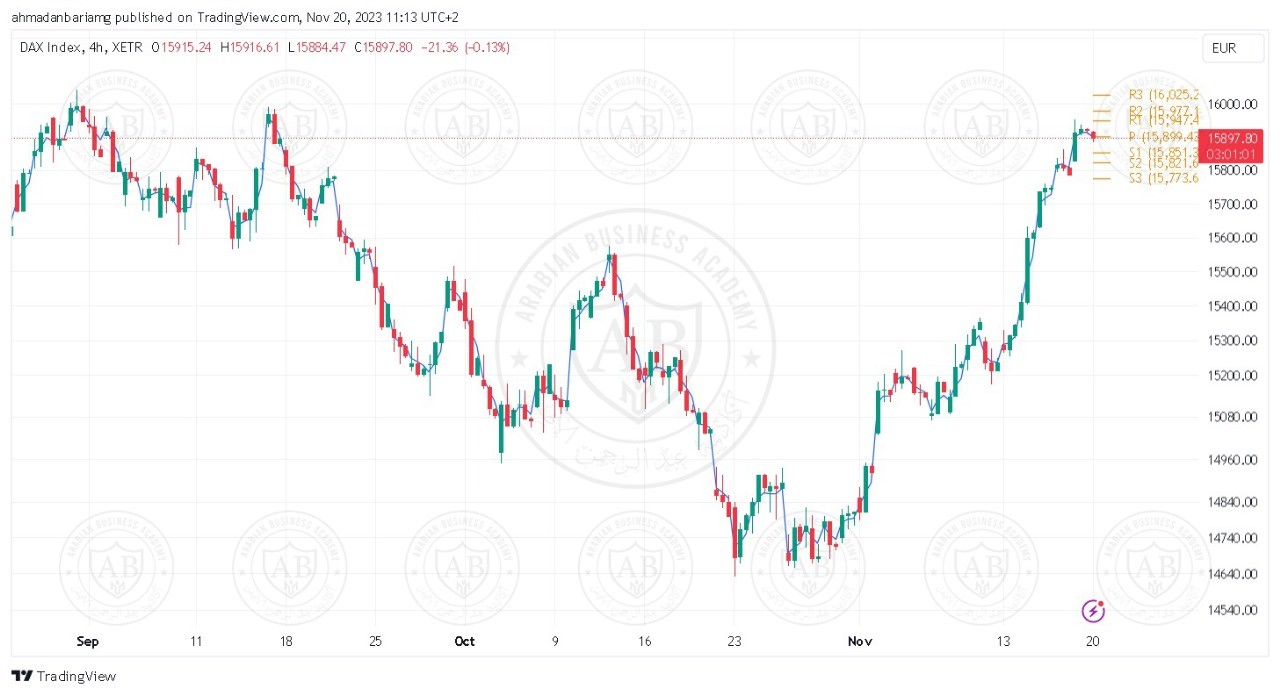Click the 14740.00 price axis label
The image size is (1280, 695).
(x=1232, y=538)
